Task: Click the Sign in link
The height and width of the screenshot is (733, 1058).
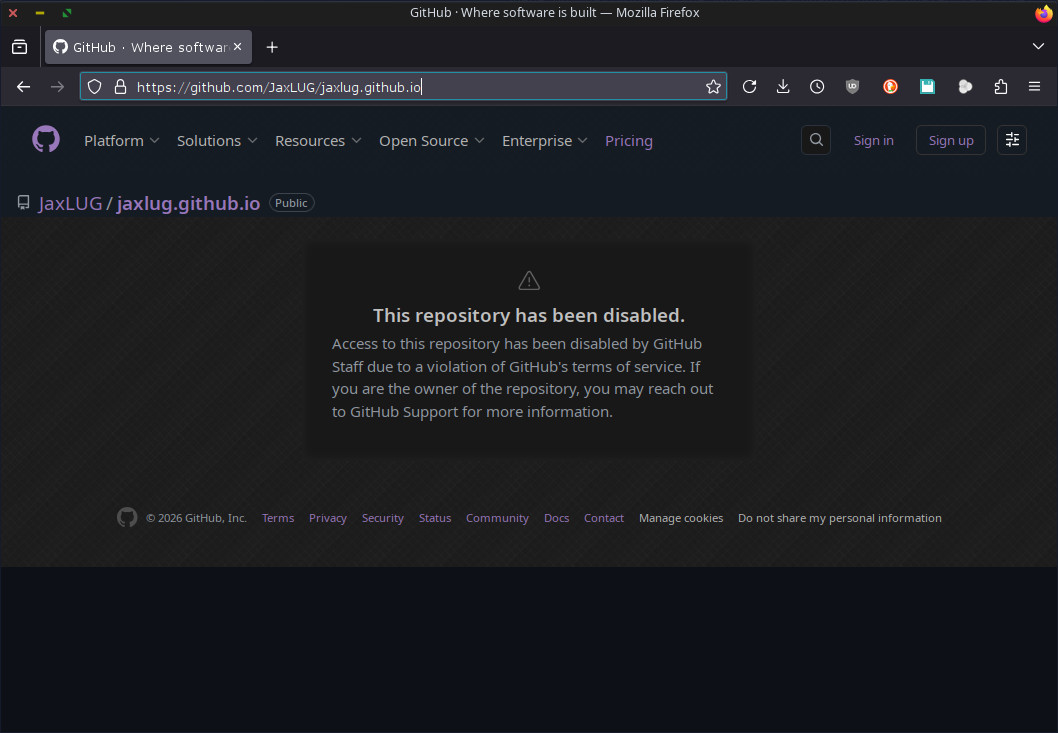Action: coord(873,140)
